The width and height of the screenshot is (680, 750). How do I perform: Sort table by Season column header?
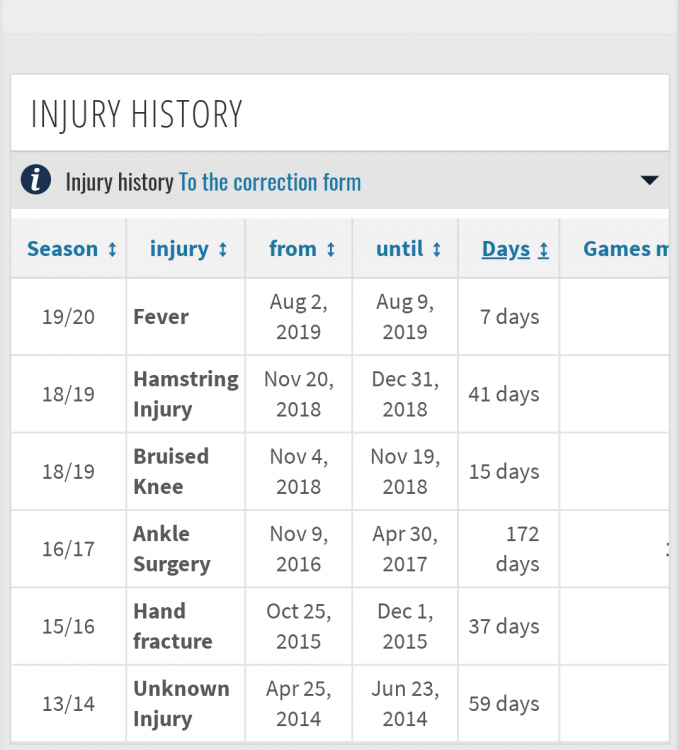pyautogui.click(x=63, y=249)
